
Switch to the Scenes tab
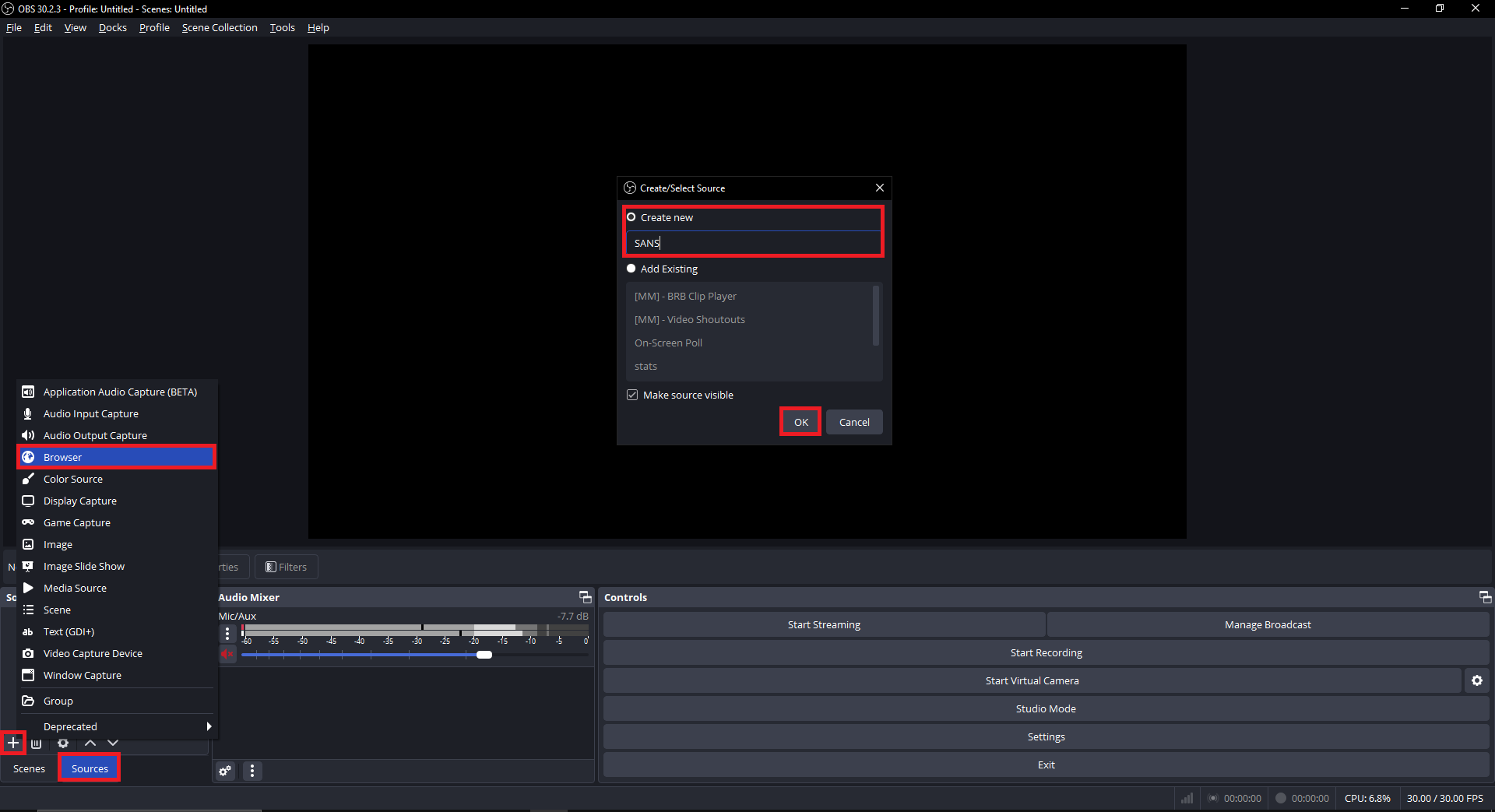[29, 768]
